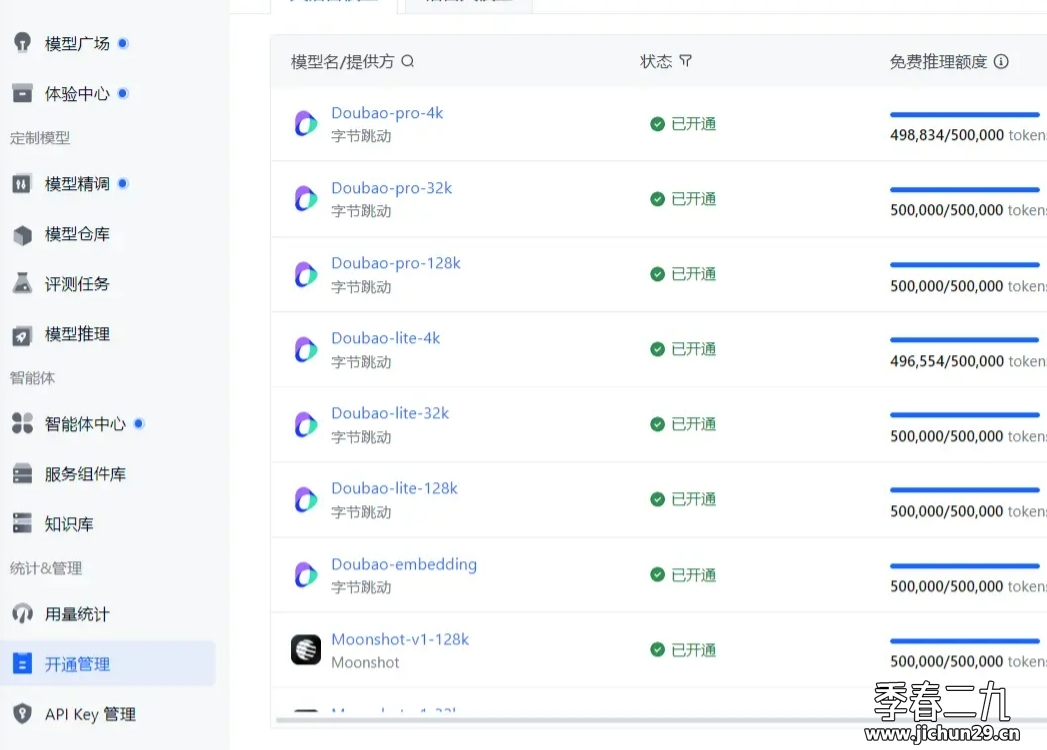Click the 模型推理 rocket icon
This screenshot has height=750, width=1047.
(x=22, y=335)
